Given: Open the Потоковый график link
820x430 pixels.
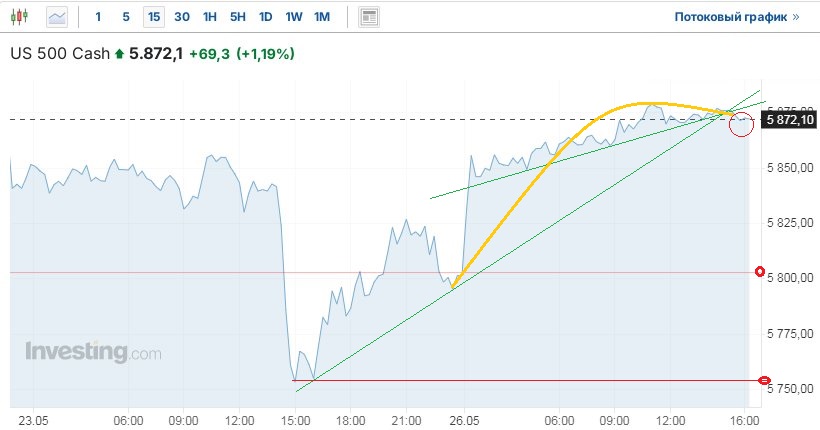Looking at the screenshot, I should click(730, 17).
